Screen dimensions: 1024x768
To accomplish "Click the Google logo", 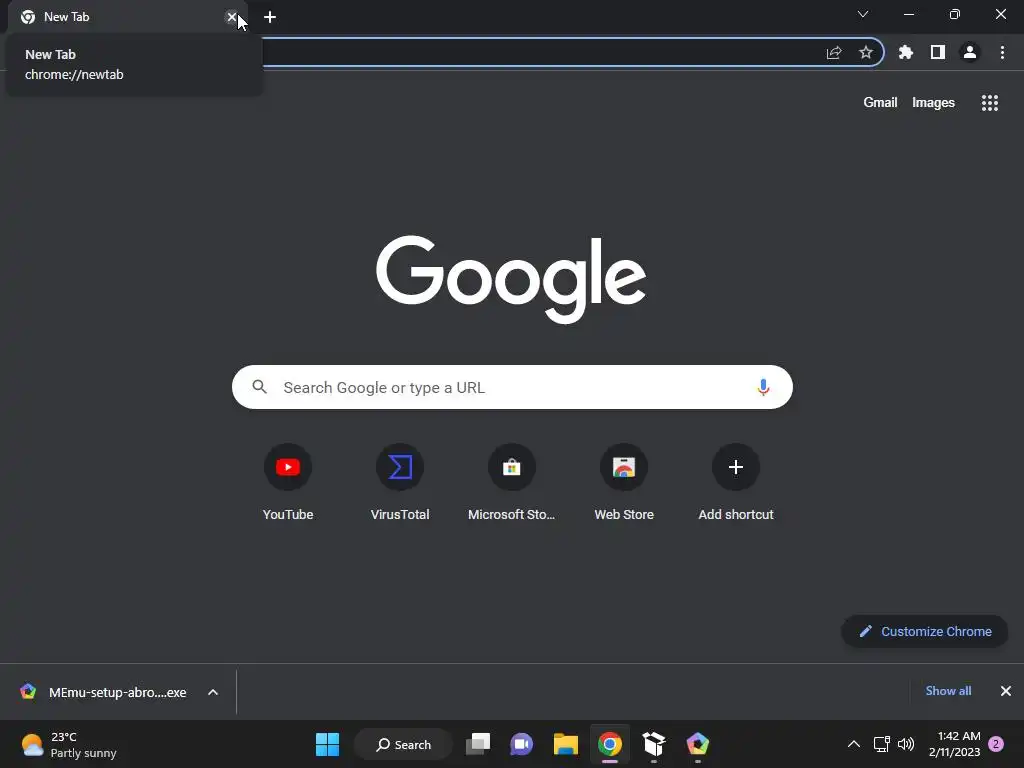I will coord(511,279).
